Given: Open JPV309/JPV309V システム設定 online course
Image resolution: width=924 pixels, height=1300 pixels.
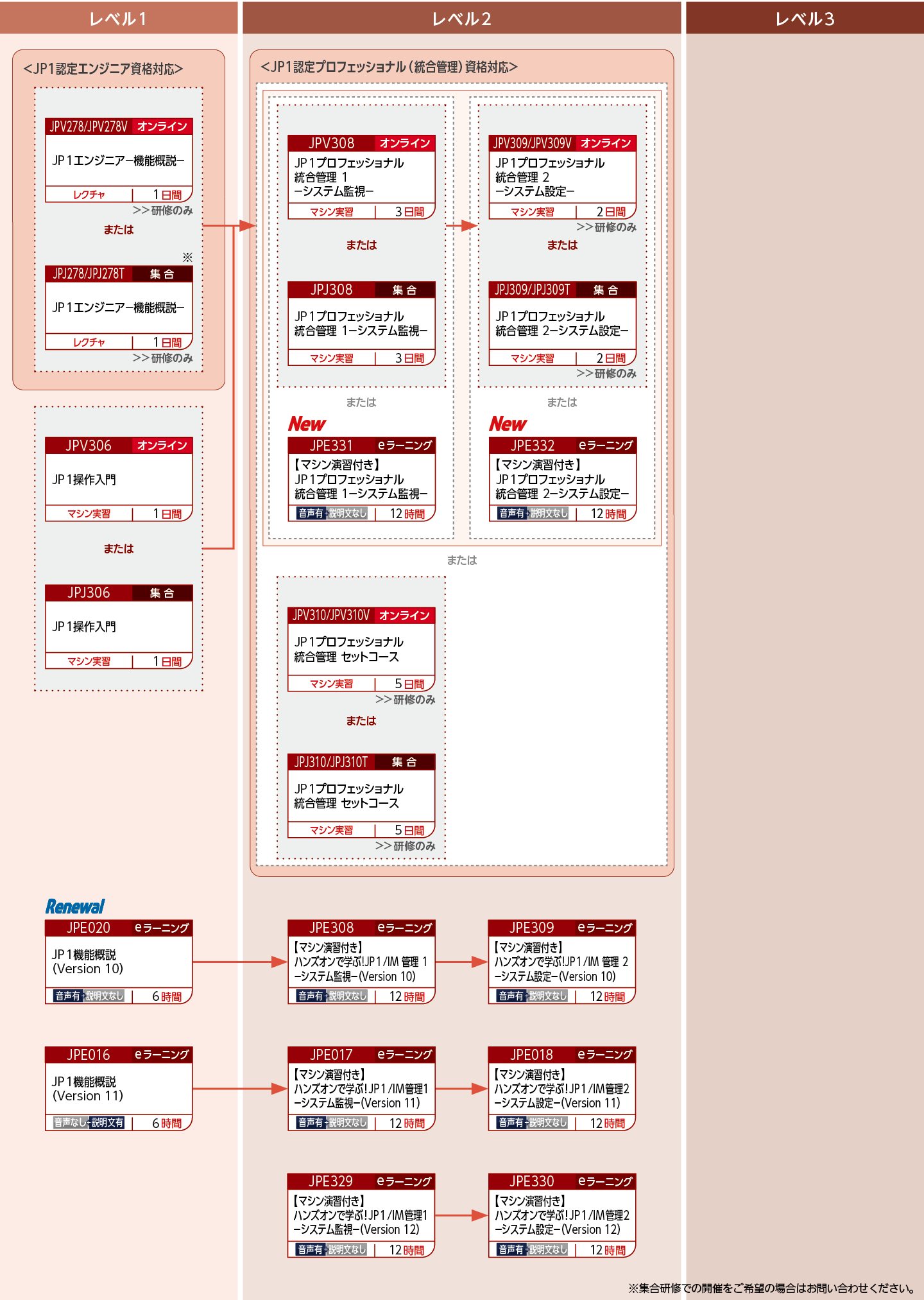Looking at the screenshot, I should tap(563, 177).
